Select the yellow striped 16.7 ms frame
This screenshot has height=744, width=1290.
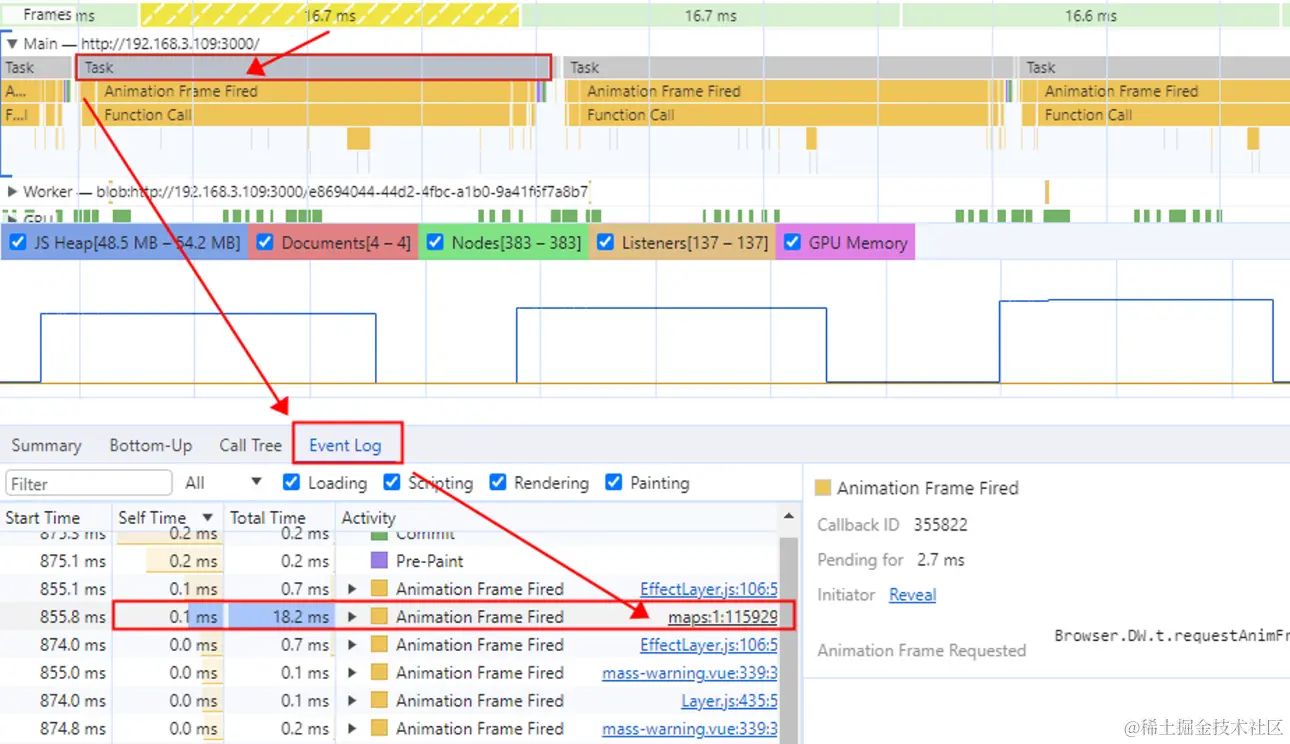tap(329, 15)
